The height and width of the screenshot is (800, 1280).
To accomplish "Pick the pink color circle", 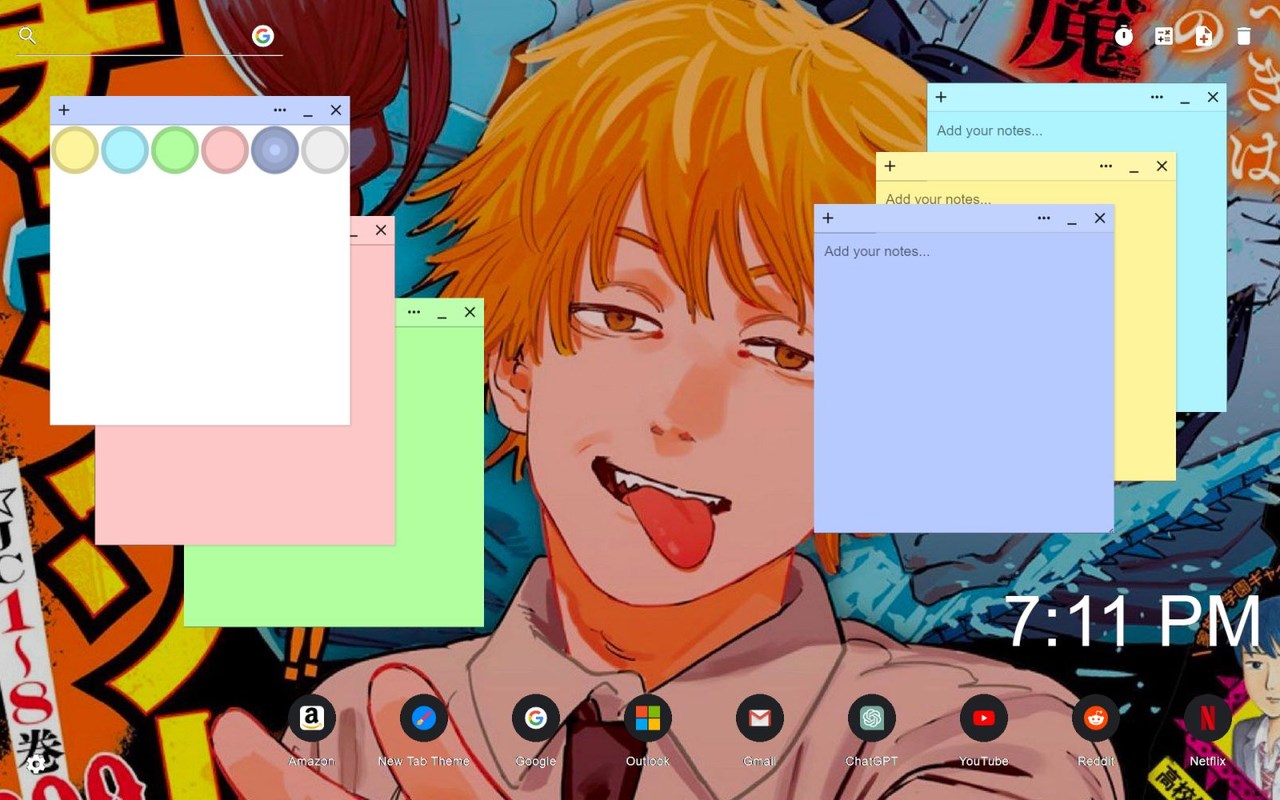I will [x=225, y=150].
